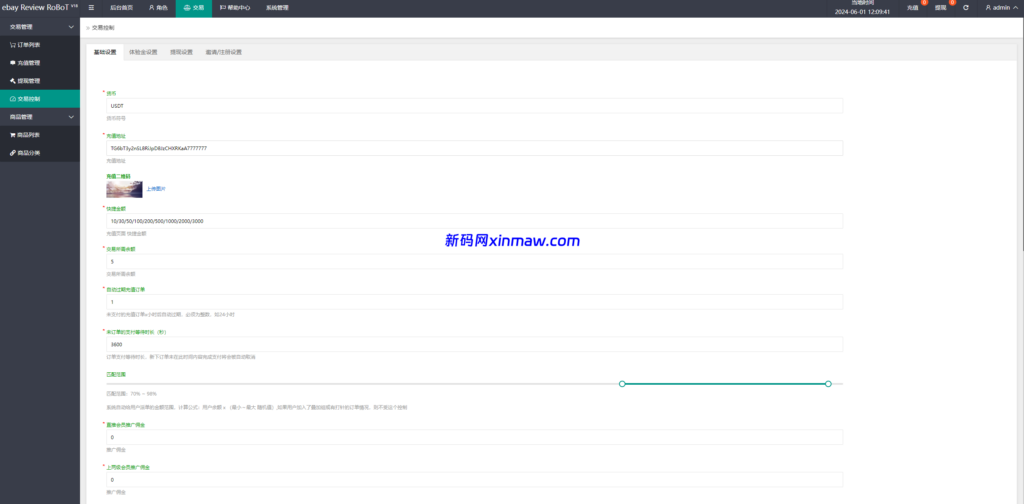The height and width of the screenshot is (504, 1024).
Task: Click the cart icon beside 订单列表
Action: [x=13, y=45]
